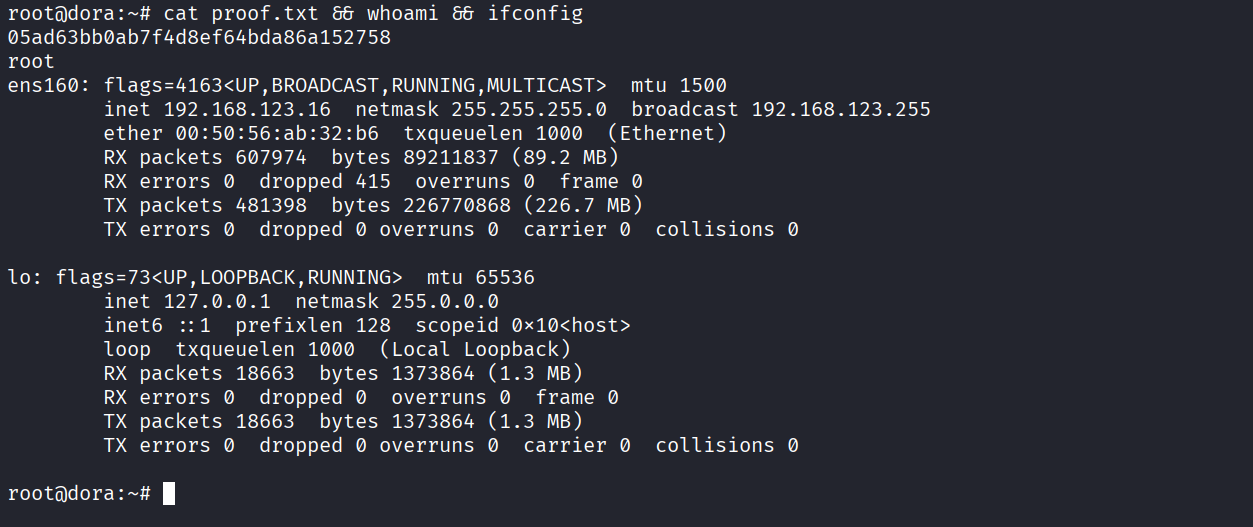
Task: Click the broadcast address 192.168.123.255
Action: tap(841, 110)
